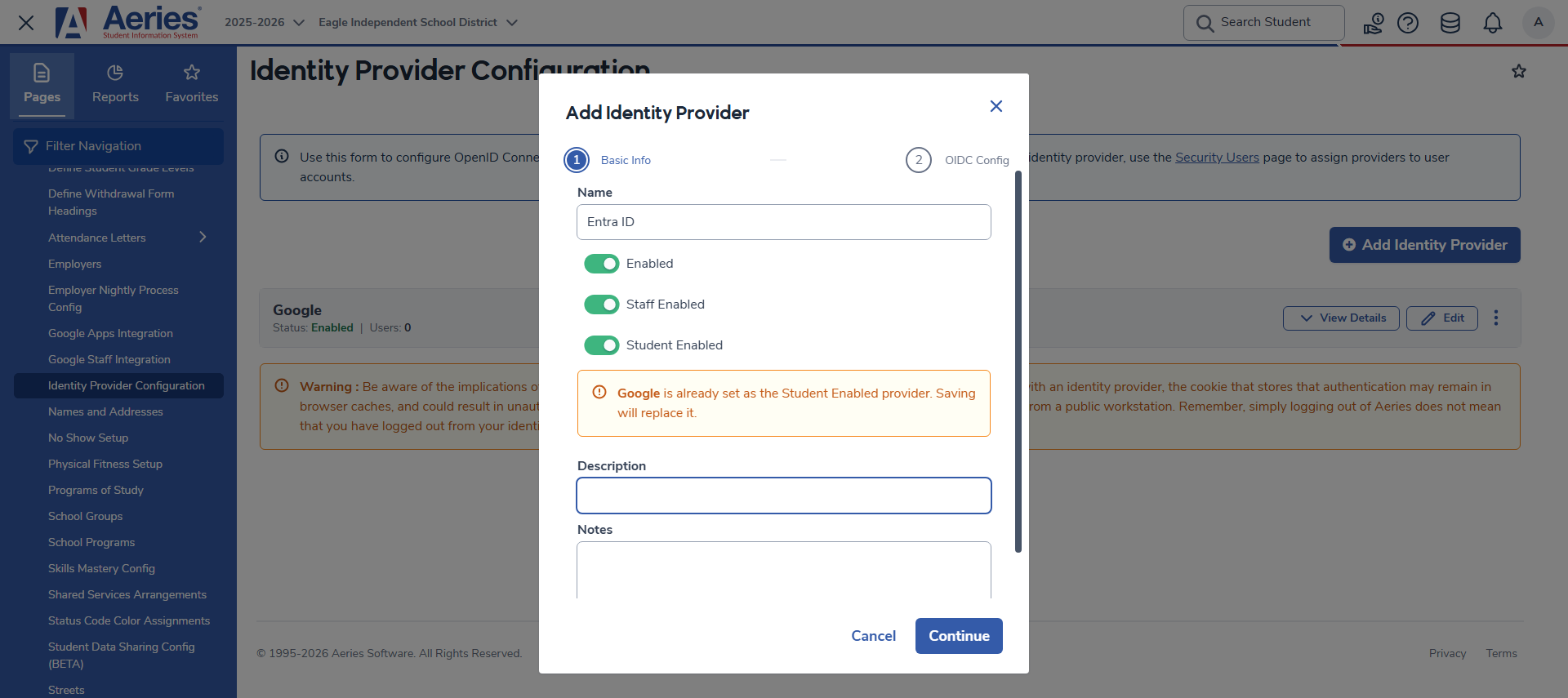Expand the Attendance Letters navigation item
The image size is (1568, 698).
point(202,238)
